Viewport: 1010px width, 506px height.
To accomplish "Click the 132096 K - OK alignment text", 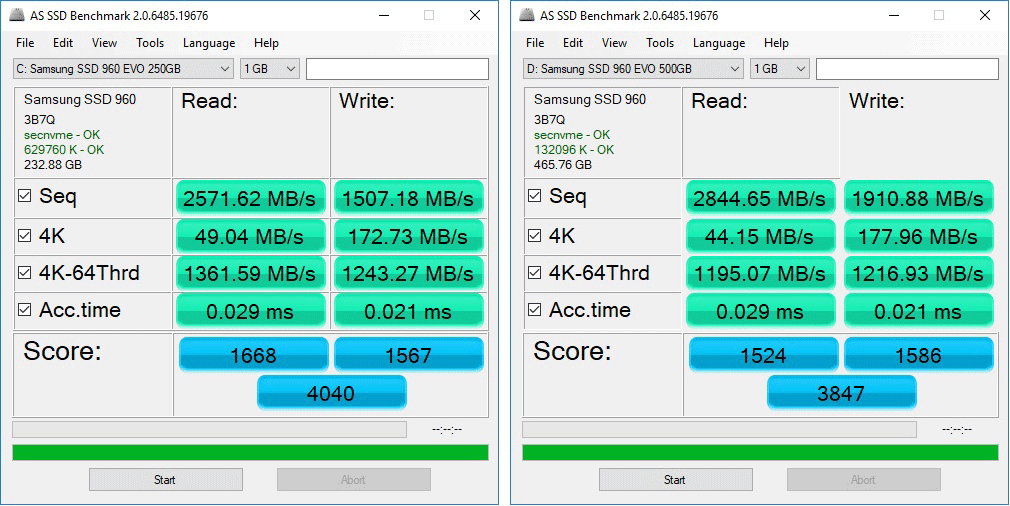I will [574, 150].
